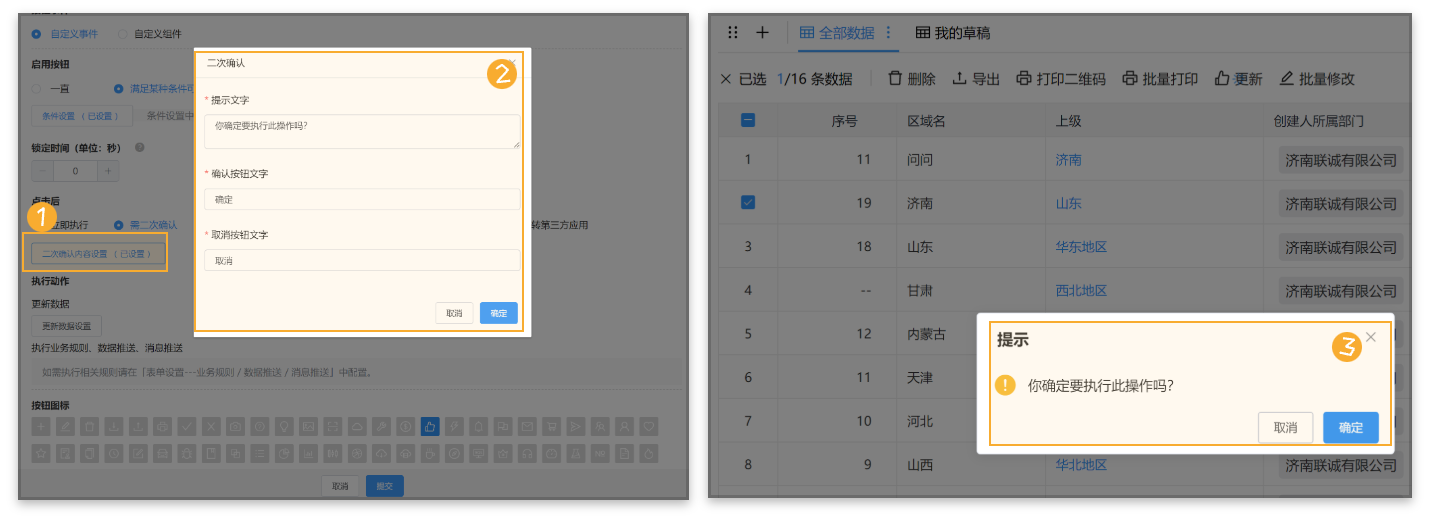Image resolution: width=1430 pixels, height=519 pixels.
Task: Focus the 取消按钮文字 input field
Action: click(x=362, y=260)
